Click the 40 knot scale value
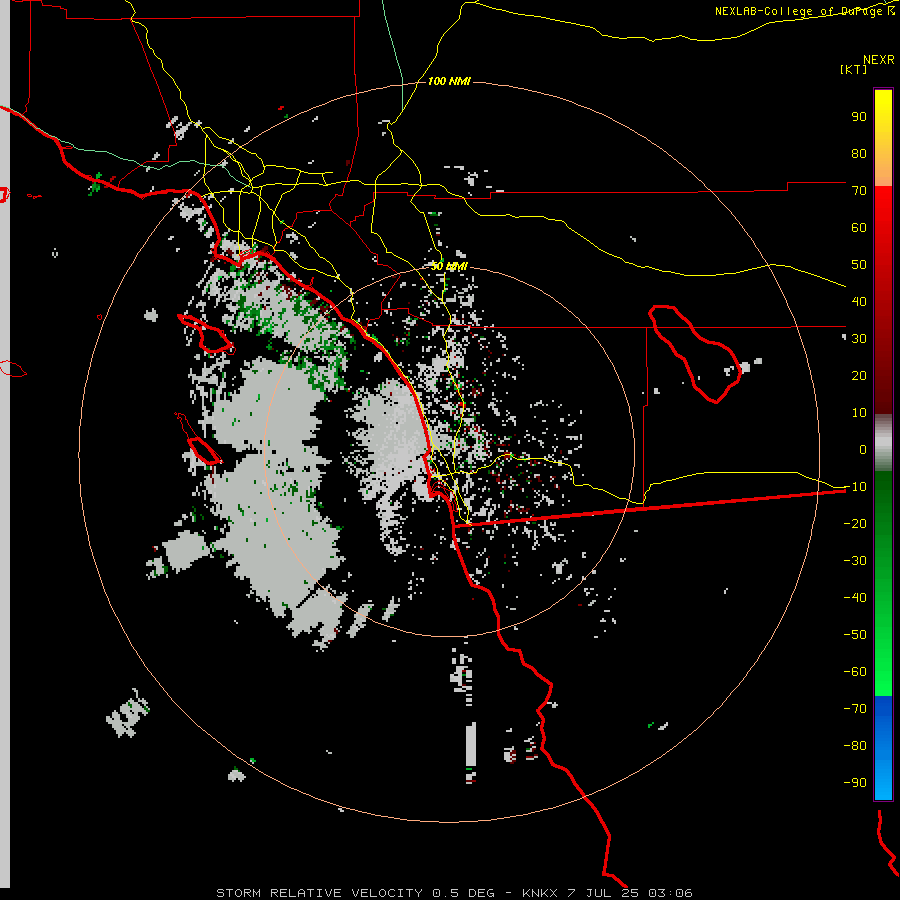 click(x=859, y=302)
